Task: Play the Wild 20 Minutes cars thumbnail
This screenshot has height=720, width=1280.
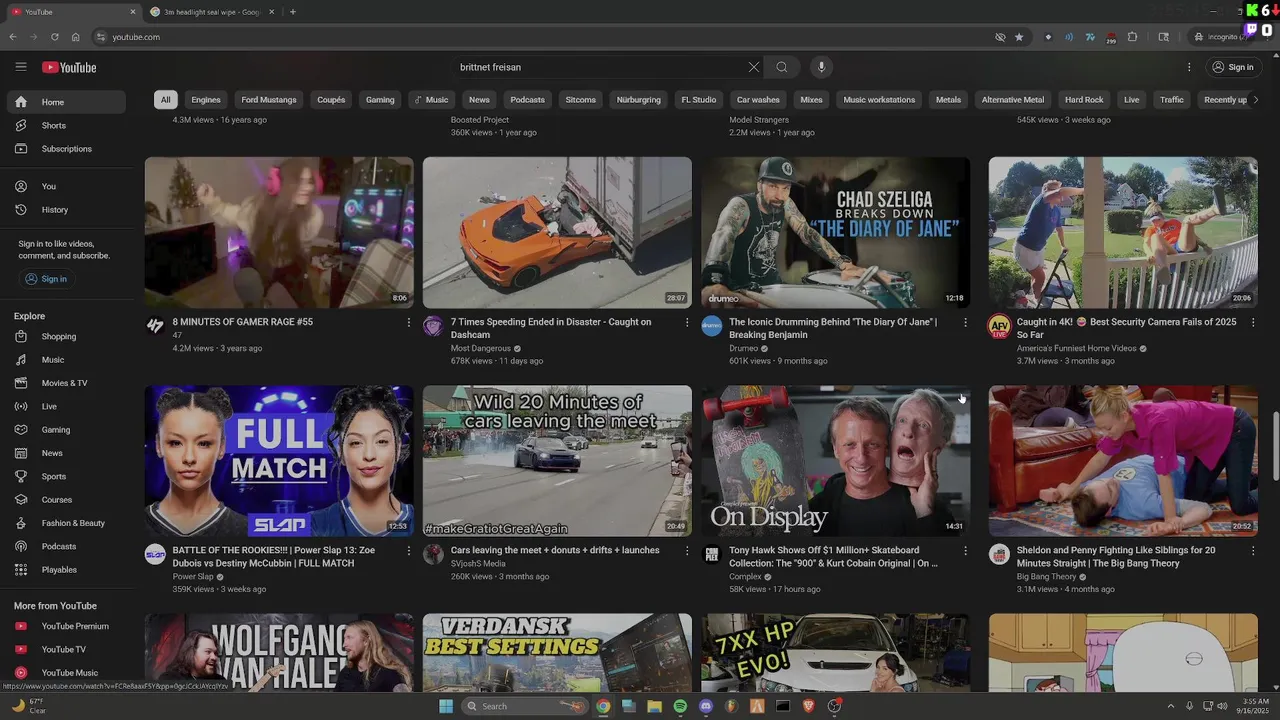Action: click(557, 461)
